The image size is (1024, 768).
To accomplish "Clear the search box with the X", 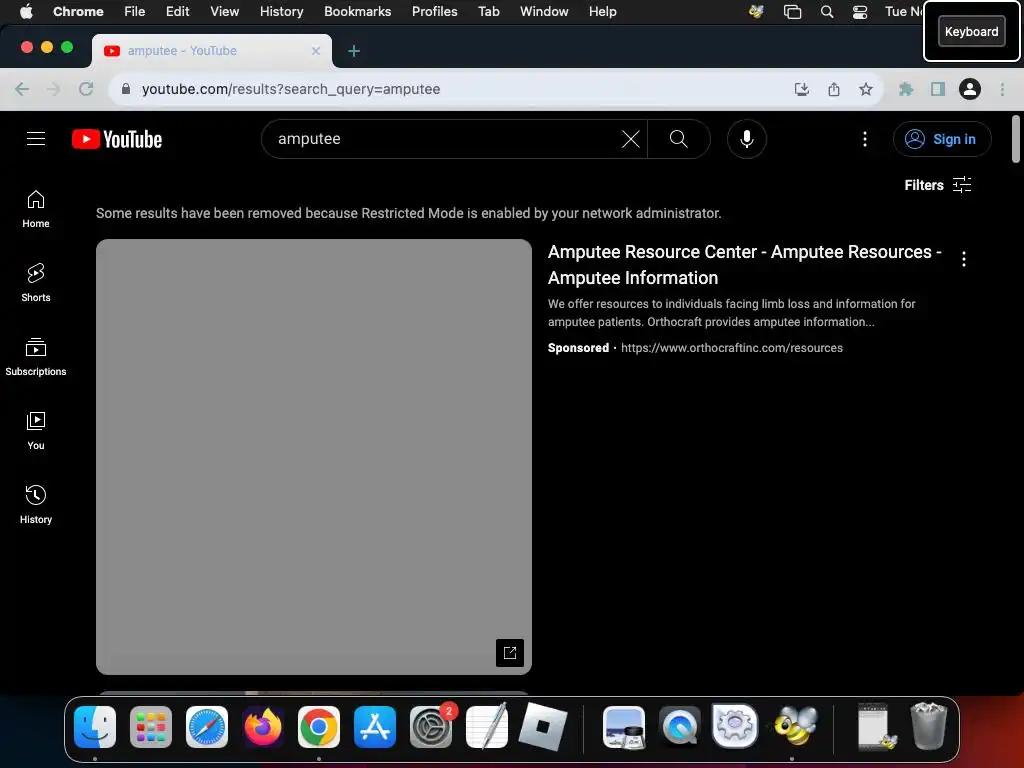I will click(x=630, y=138).
